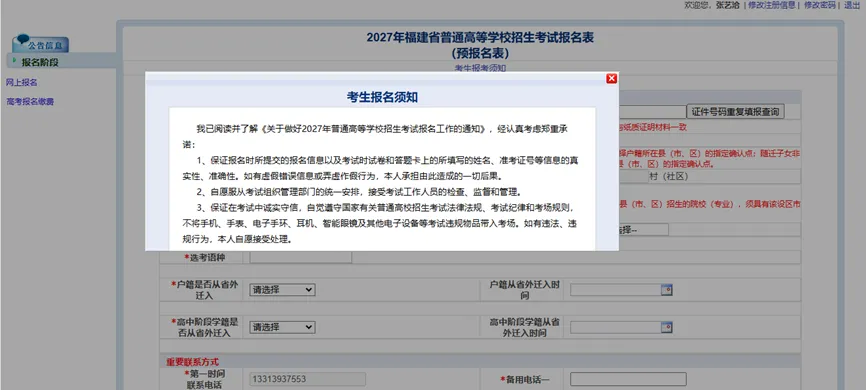The height and width of the screenshot is (390, 866).
Task: Click 证件号码重复填报查询 button
Action: tap(735, 112)
